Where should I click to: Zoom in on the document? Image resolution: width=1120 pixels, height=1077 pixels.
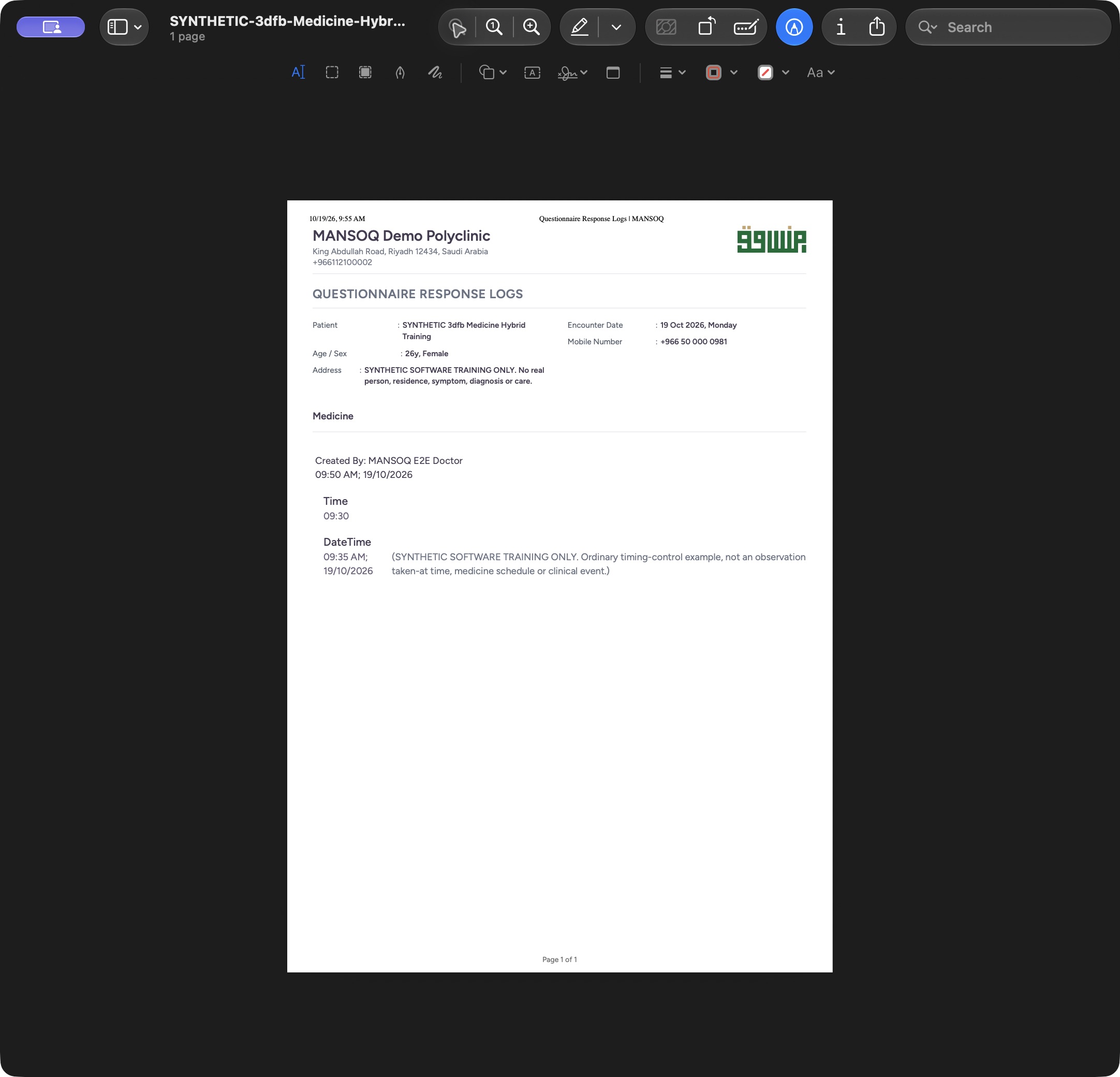click(532, 27)
